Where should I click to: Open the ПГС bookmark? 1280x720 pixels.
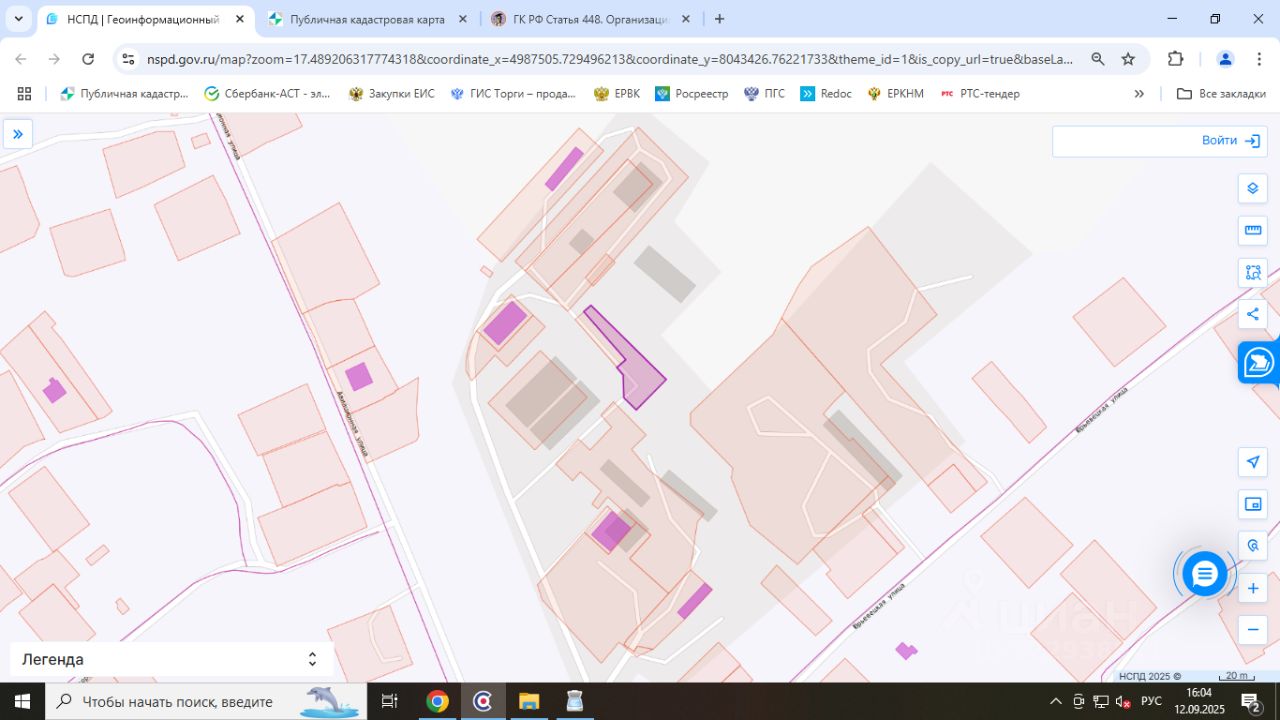pyautogui.click(x=764, y=93)
